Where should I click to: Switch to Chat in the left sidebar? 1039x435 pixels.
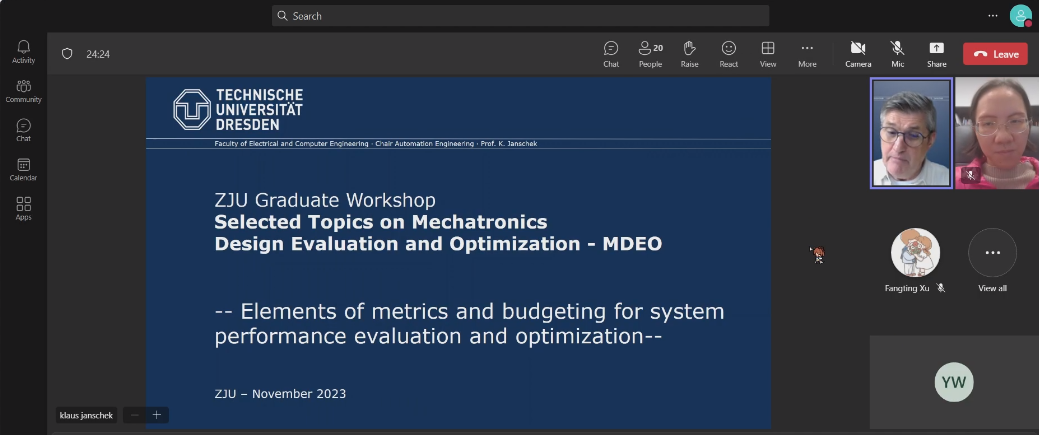(24, 130)
